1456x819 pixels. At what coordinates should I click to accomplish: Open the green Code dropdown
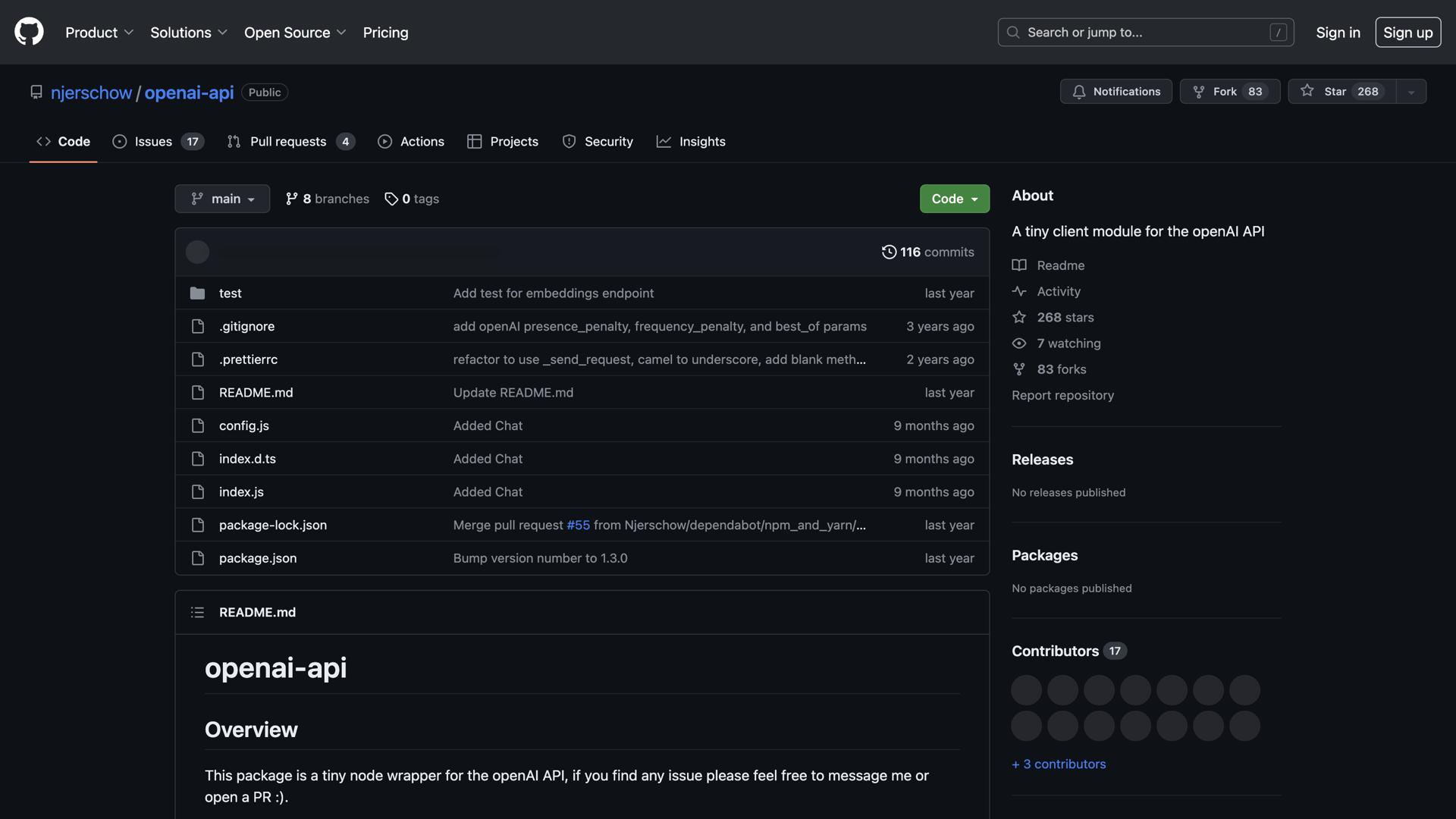coord(953,198)
